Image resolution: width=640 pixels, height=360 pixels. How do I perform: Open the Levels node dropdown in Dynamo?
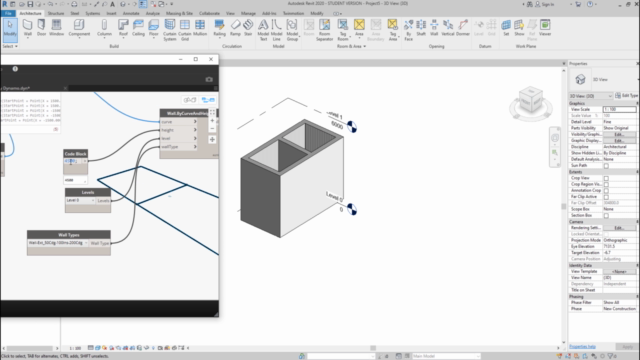80,200
